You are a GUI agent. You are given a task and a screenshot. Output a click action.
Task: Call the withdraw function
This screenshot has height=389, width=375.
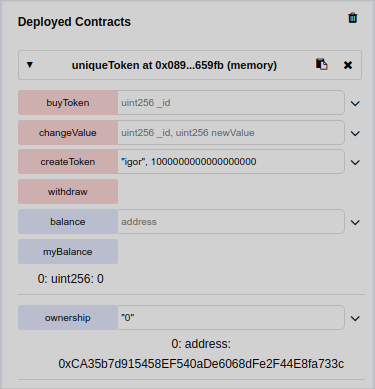[x=68, y=192]
